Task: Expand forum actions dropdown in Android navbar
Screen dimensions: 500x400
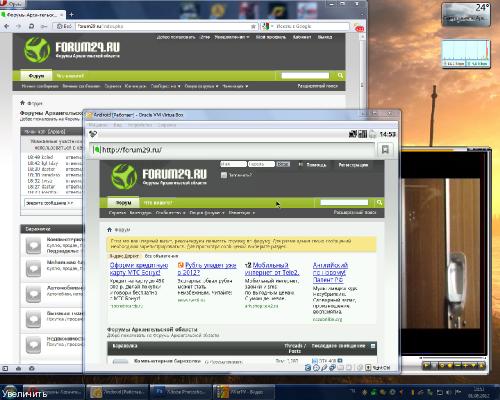Action: tap(207, 213)
